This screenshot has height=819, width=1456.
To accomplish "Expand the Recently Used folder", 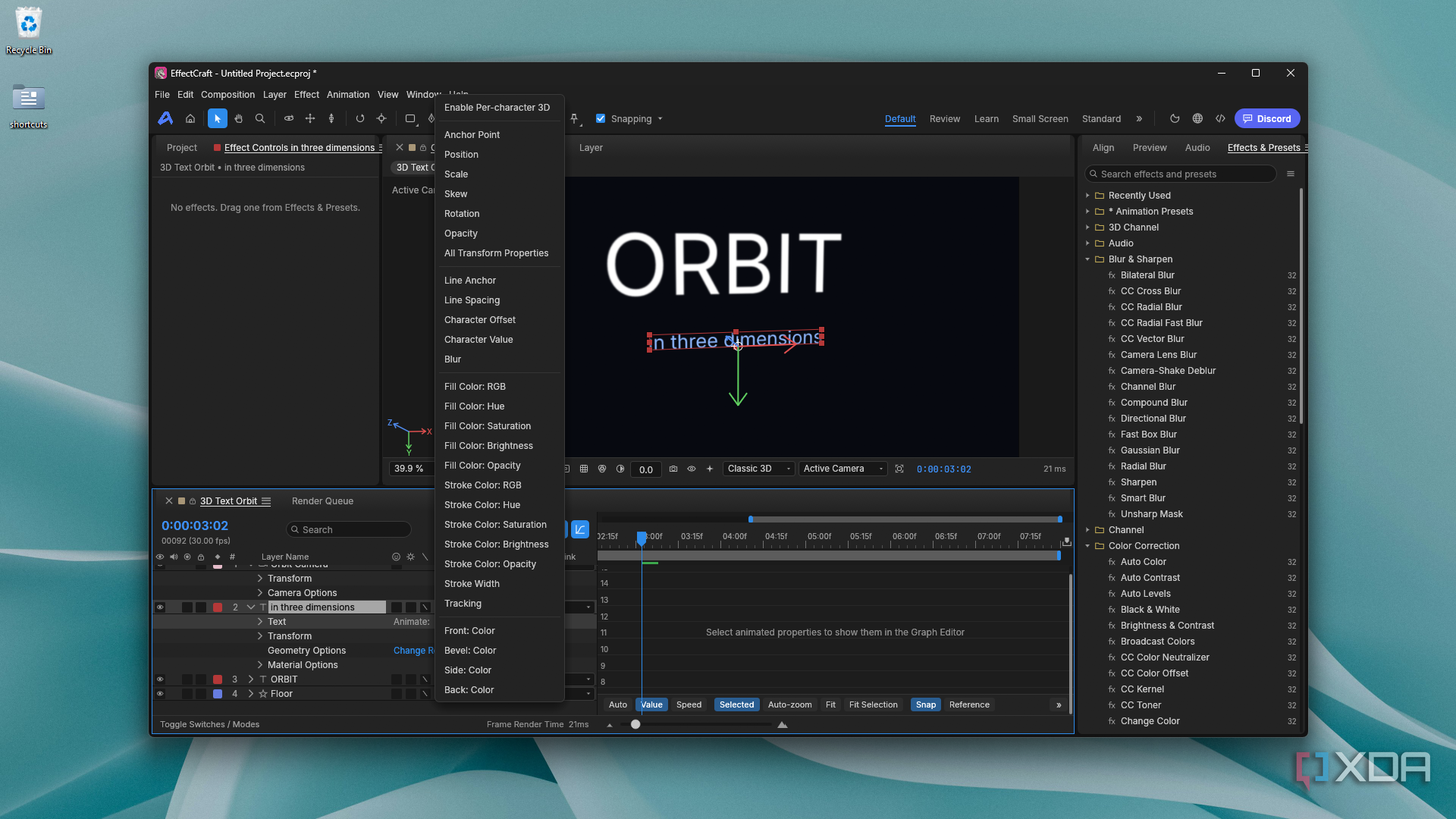I will point(1087,196).
